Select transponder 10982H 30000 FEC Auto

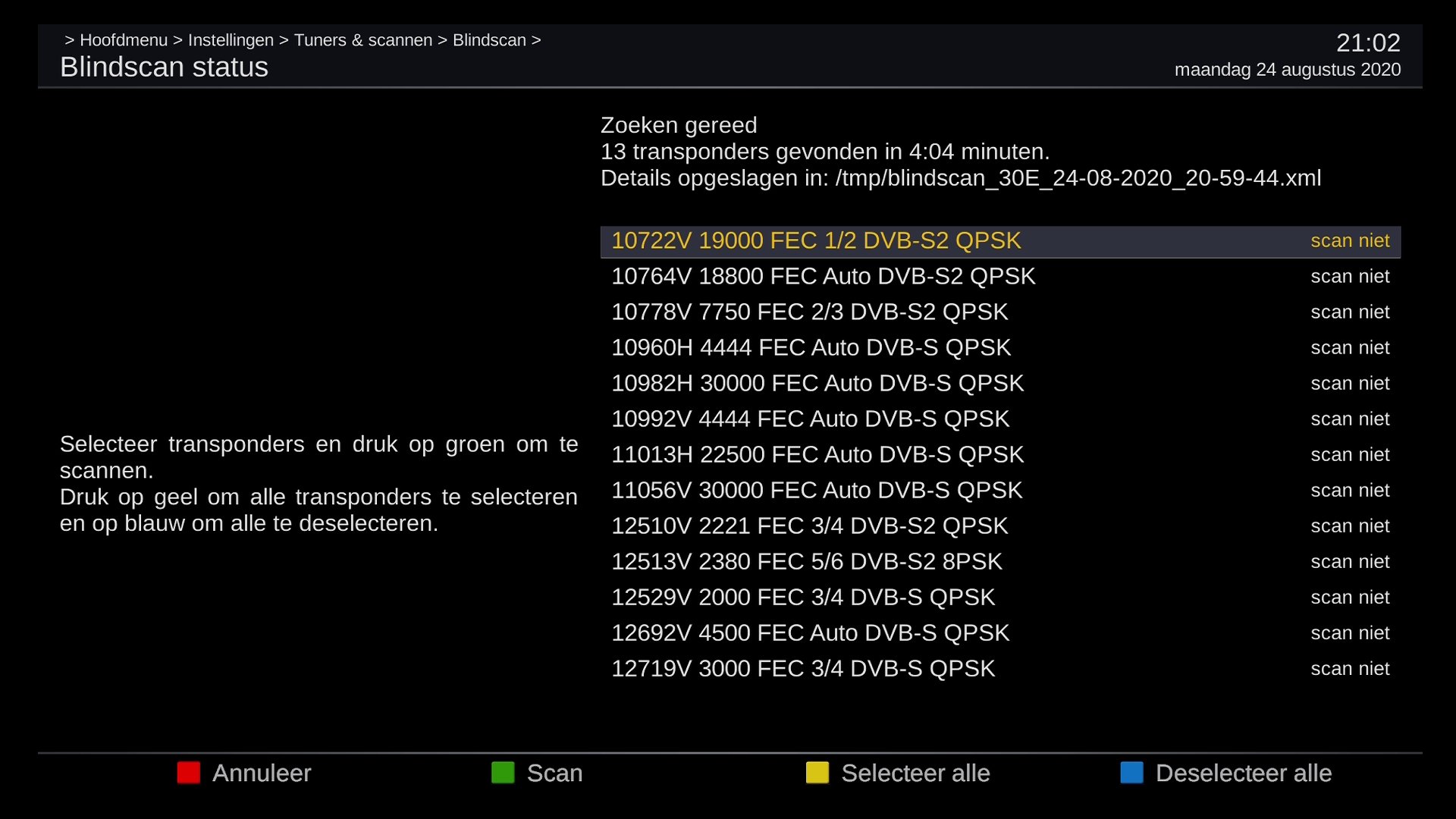(817, 384)
